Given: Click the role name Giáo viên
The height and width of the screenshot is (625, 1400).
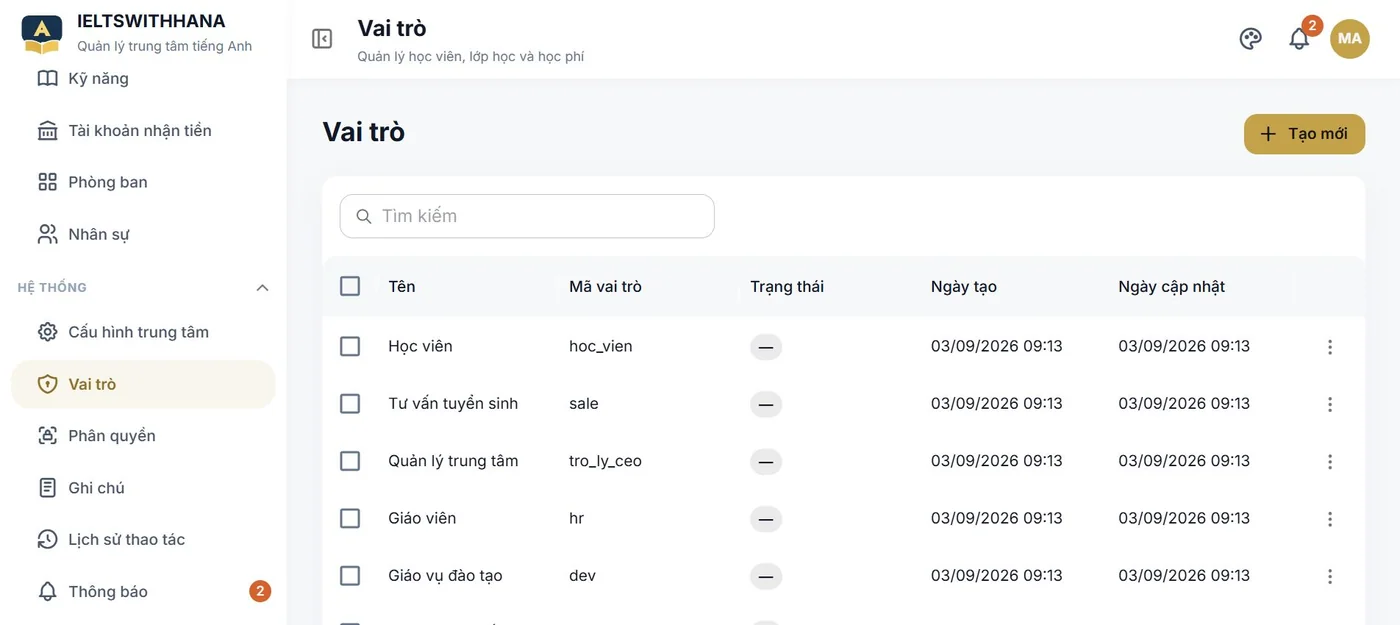Looking at the screenshot, I should [422, 518].
